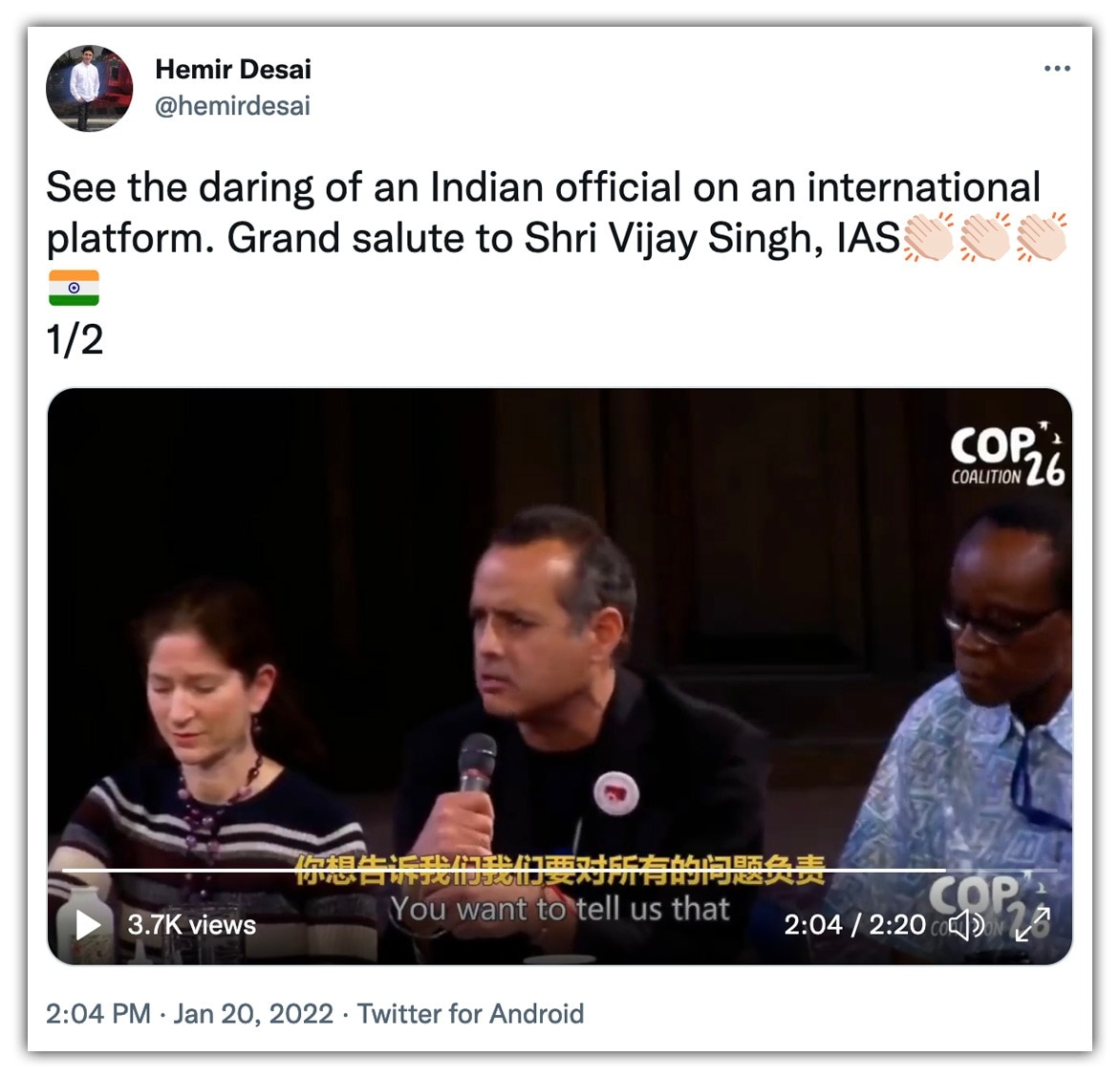This screenshot has height=1078, width=1120.
Task: Click the last clapping hands emoji
Action: click(x=1043, y=237)
